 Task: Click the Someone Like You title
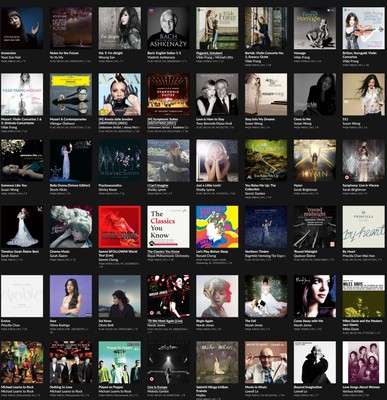(14, 185)
